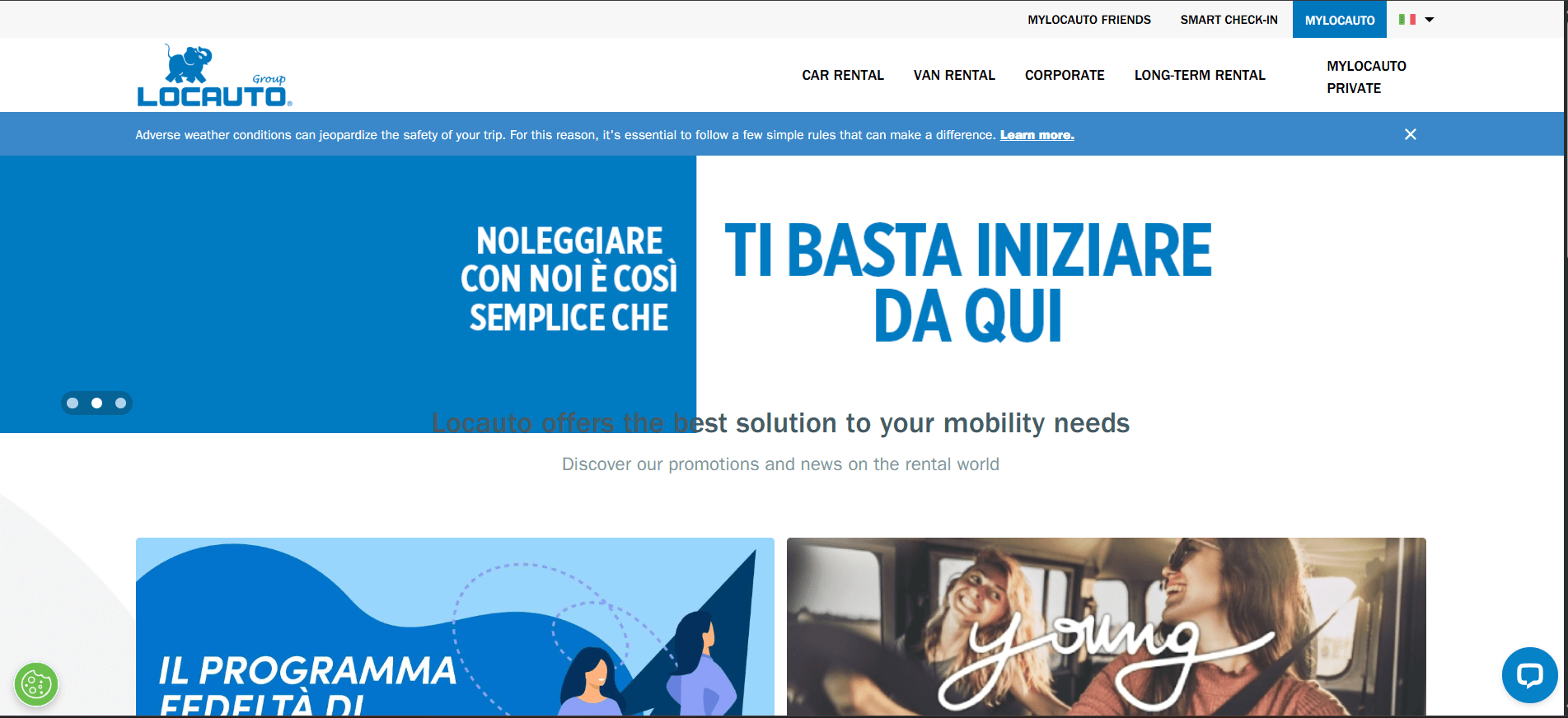Open the live chat bubble
The image size is (1568, 718).
click(x=1529, y=675)
